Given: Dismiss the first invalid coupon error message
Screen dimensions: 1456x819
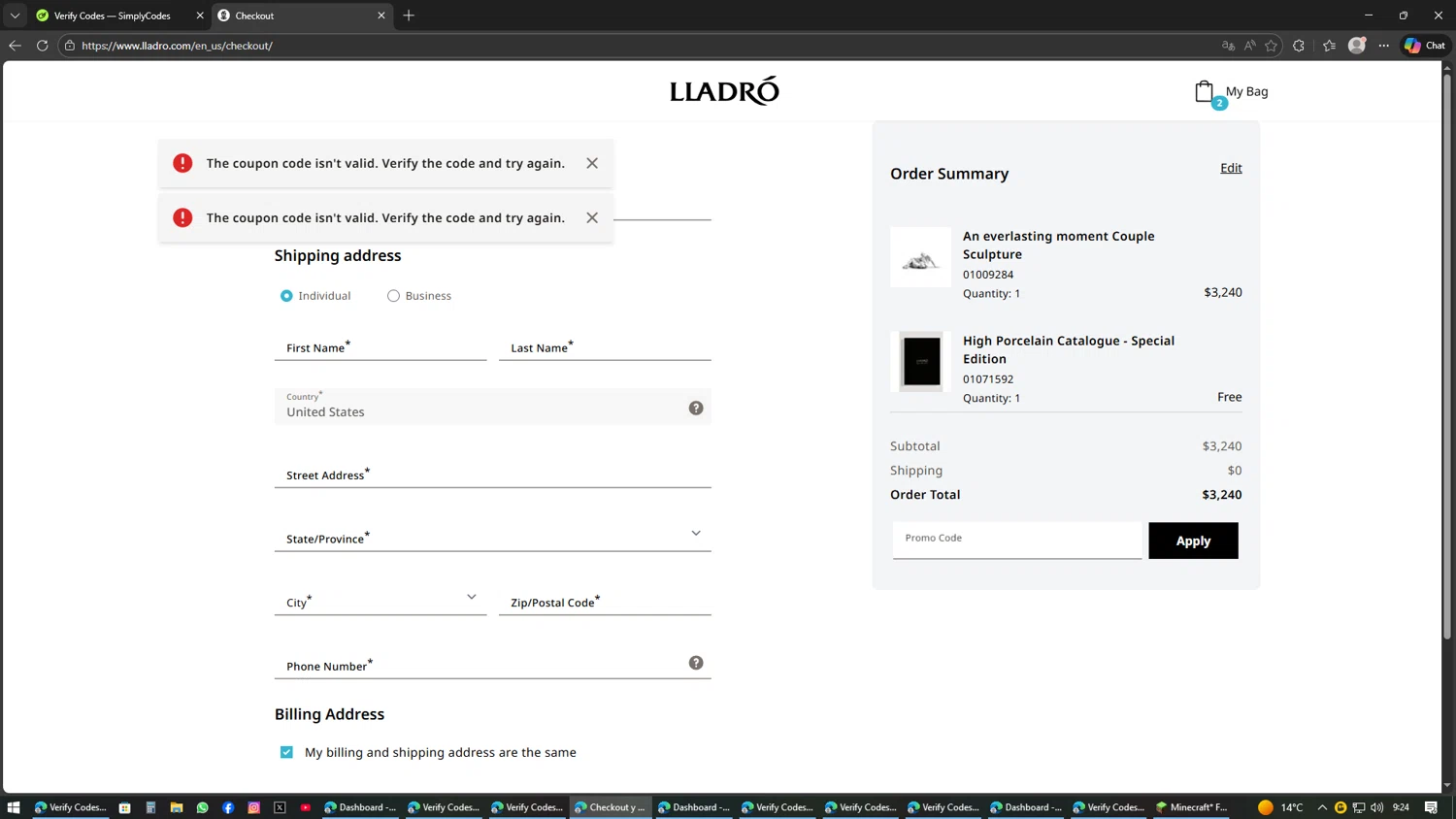Looking at the screenshot, I should point(592,163).
